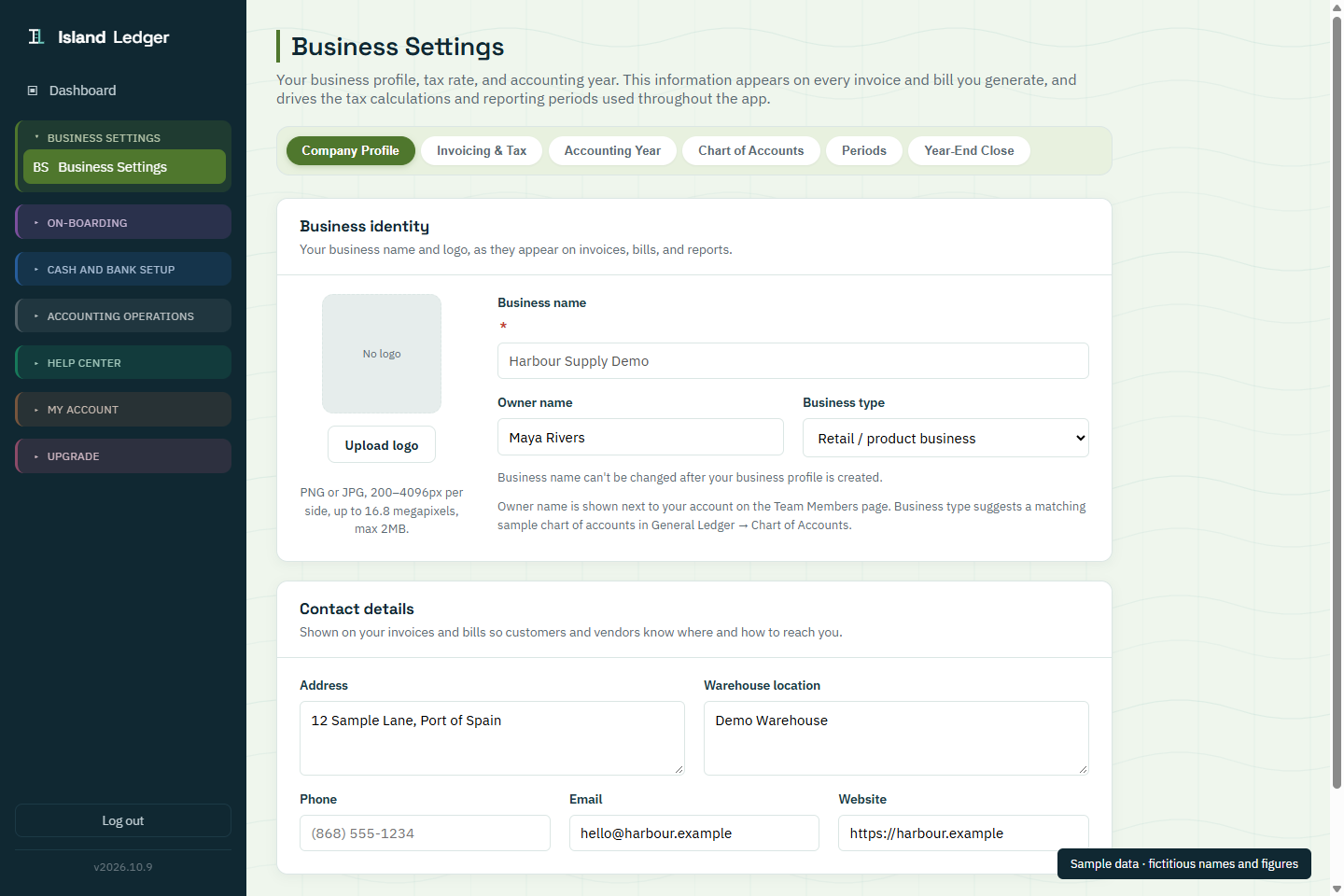Click the scrollbar down arrow
Viewport: 1344px width, 896px height.
click(x=1337, y=889)
